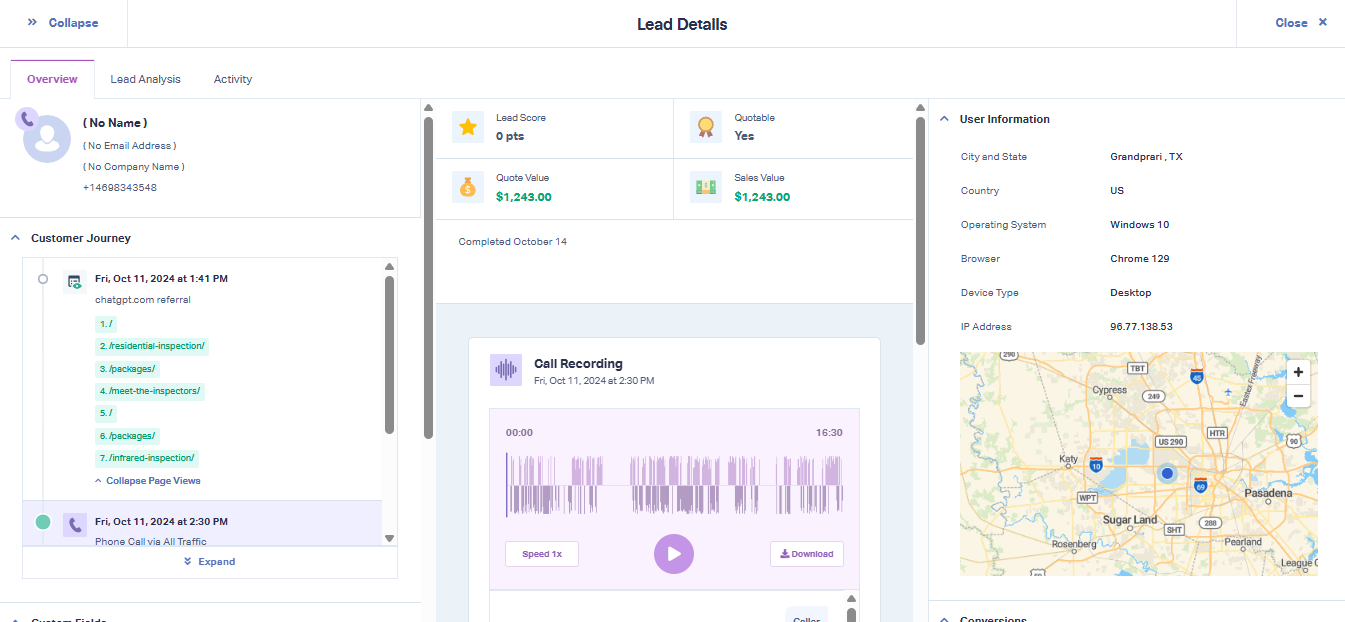Open page view 1 root path
Screen dimensions: 1345x622
pyautogui.click(x=107, y=324)
